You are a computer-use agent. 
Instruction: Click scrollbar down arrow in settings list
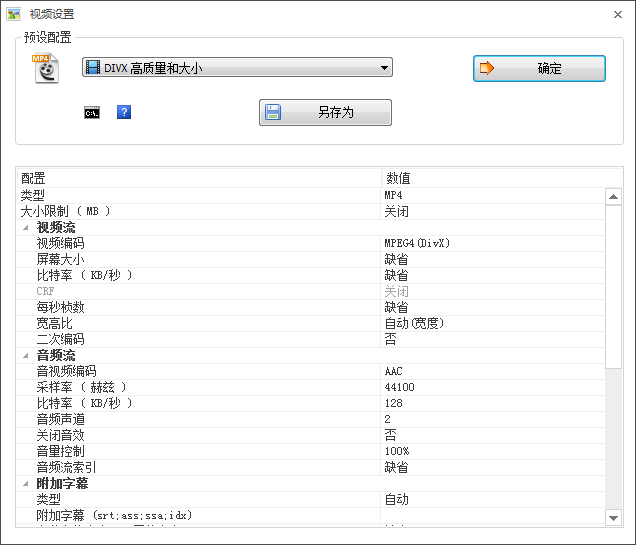[x=613, y=518]
